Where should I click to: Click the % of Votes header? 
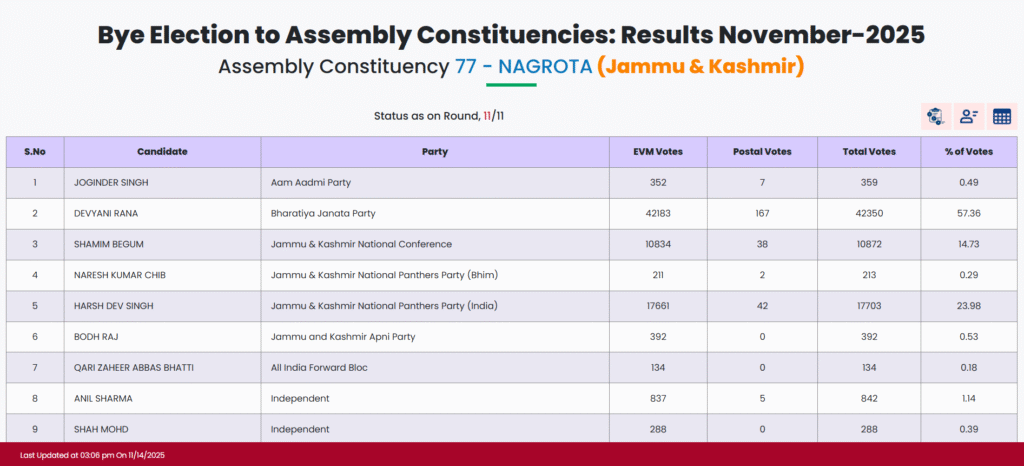pos(968,152)
